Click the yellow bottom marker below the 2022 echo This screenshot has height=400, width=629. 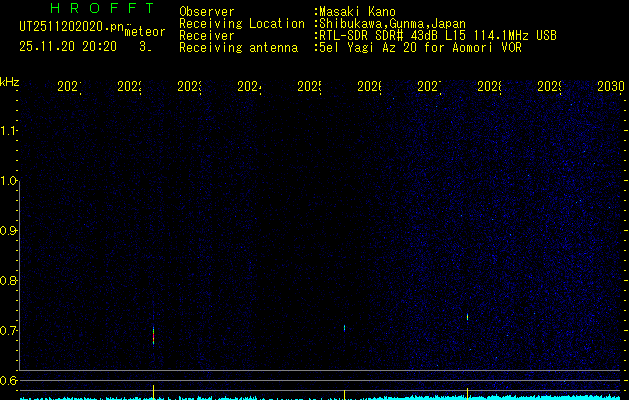154,392
